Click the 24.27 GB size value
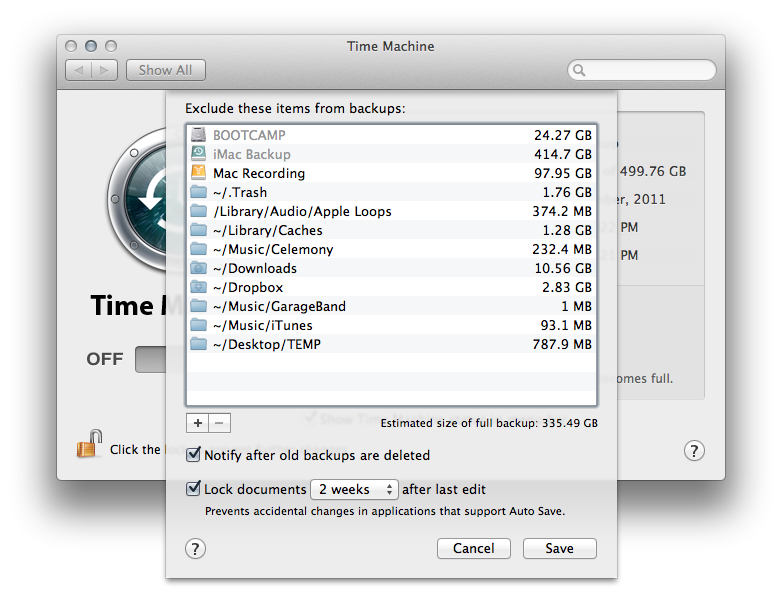The image size is (782, 589). click(563, 135)
